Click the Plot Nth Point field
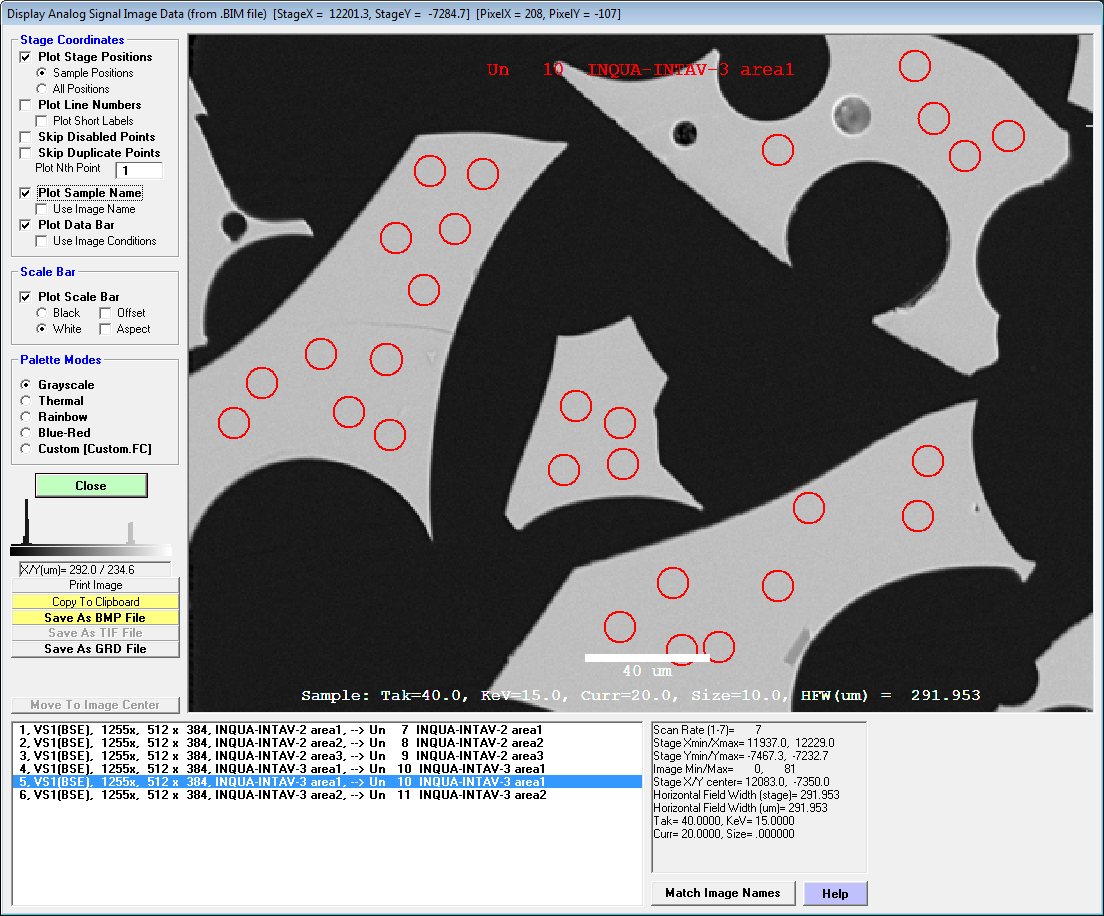The image size is (1104, 916). tap(139, 171)
